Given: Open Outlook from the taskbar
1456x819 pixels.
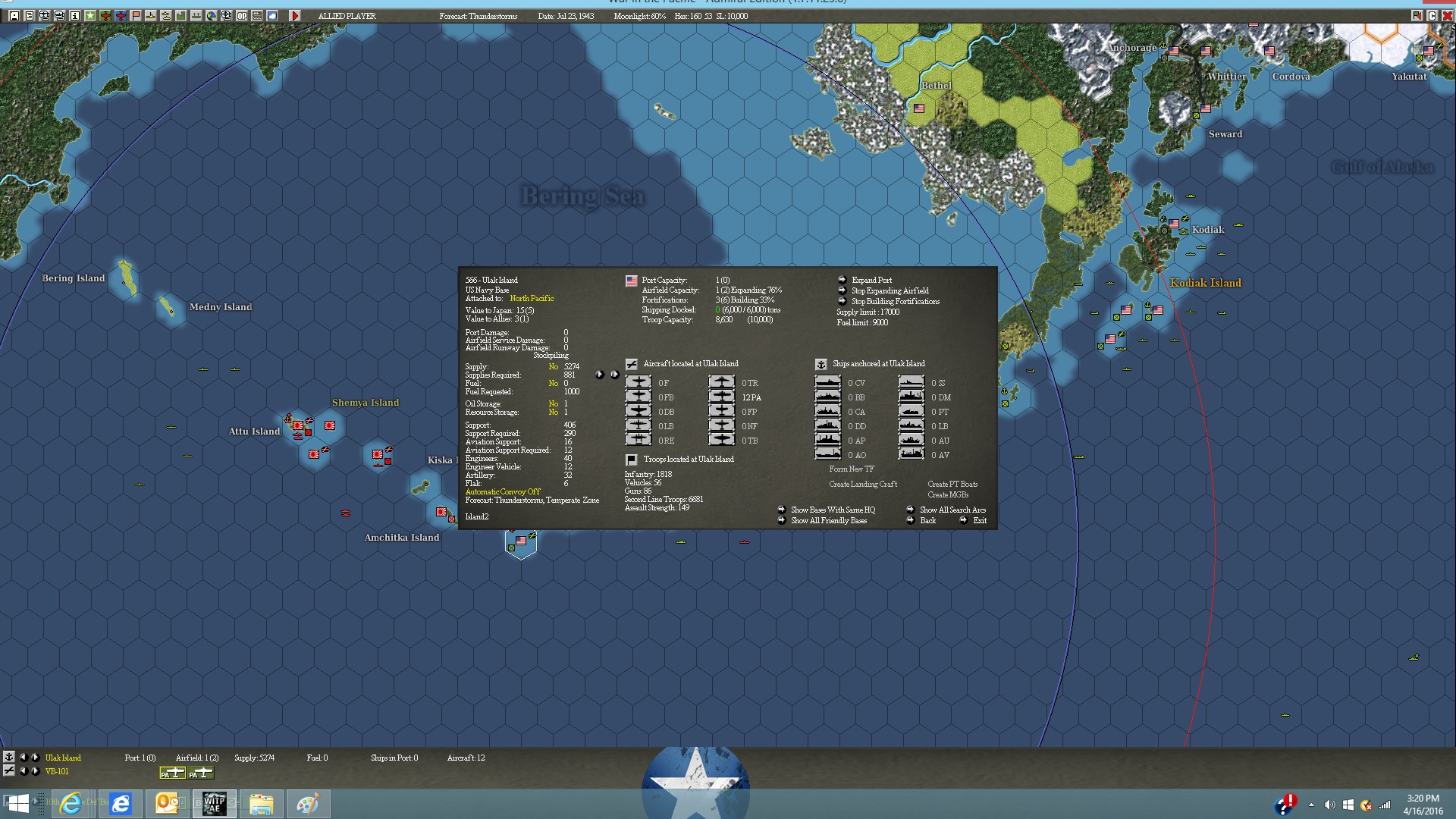Looking at the screenshot, I should tap(167, 803).
